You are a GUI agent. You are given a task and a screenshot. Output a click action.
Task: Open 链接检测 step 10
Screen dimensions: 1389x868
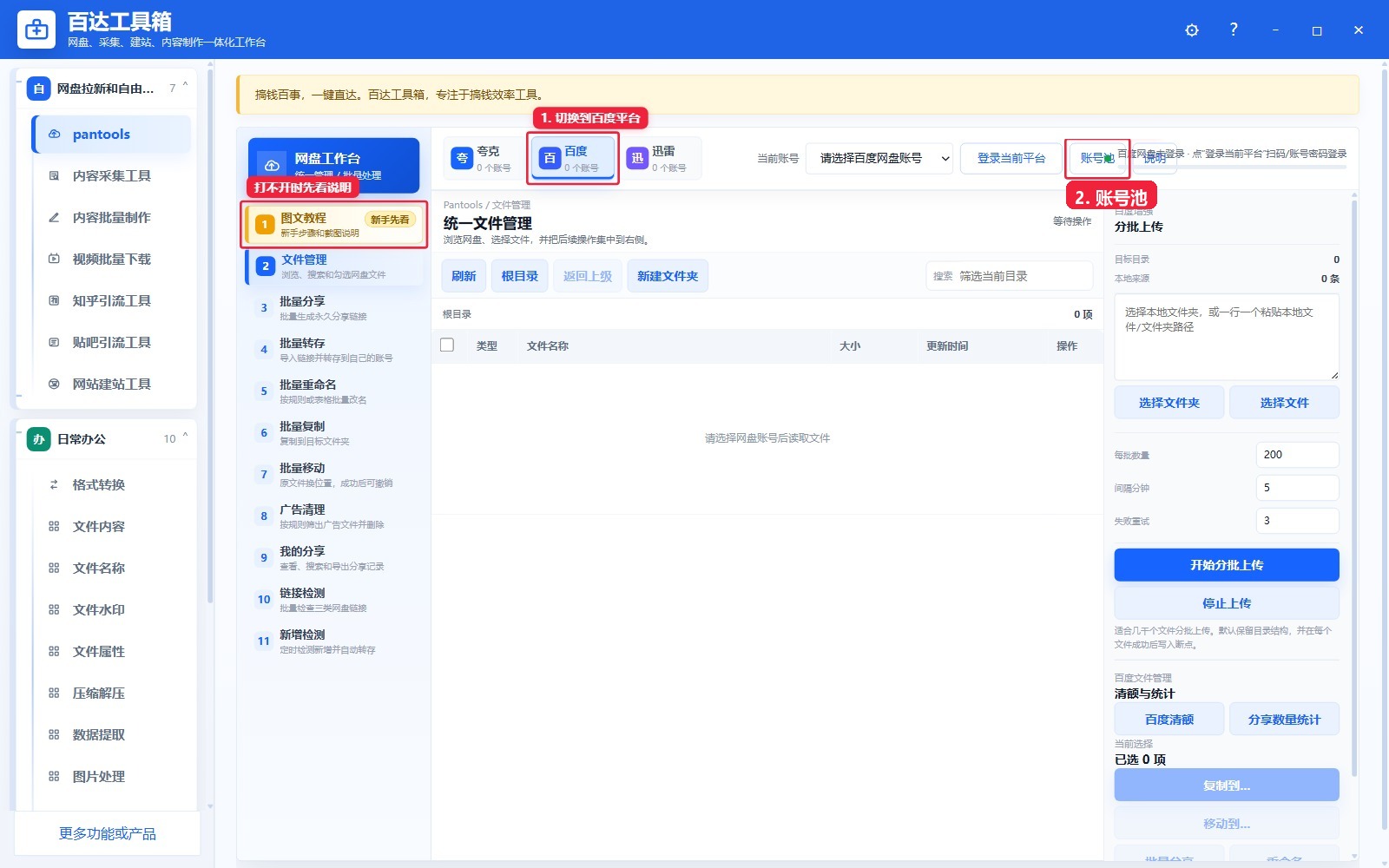point(335,600)
